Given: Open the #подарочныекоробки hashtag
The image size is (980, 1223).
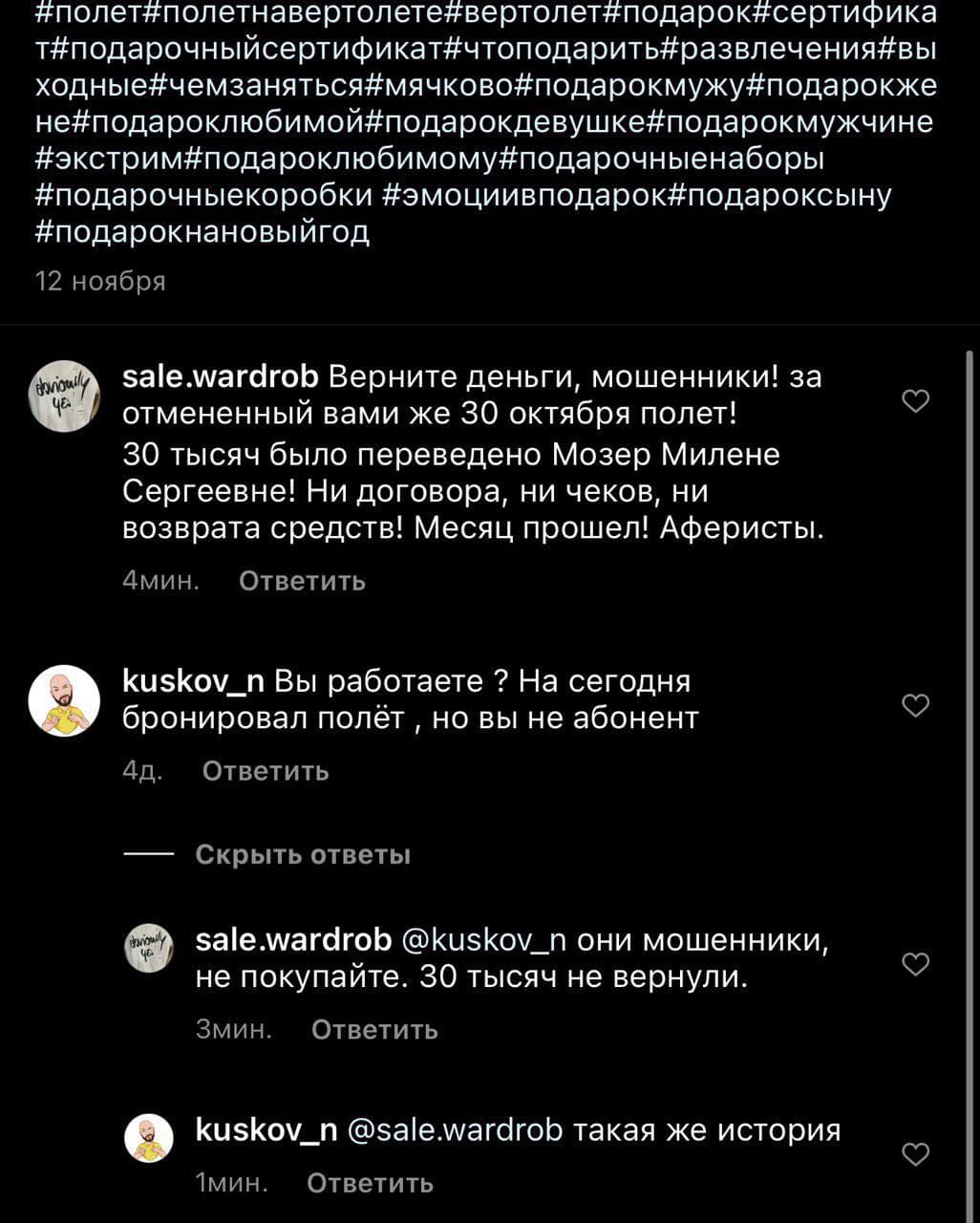Looking at the screenshot, I should coord(203,195).
